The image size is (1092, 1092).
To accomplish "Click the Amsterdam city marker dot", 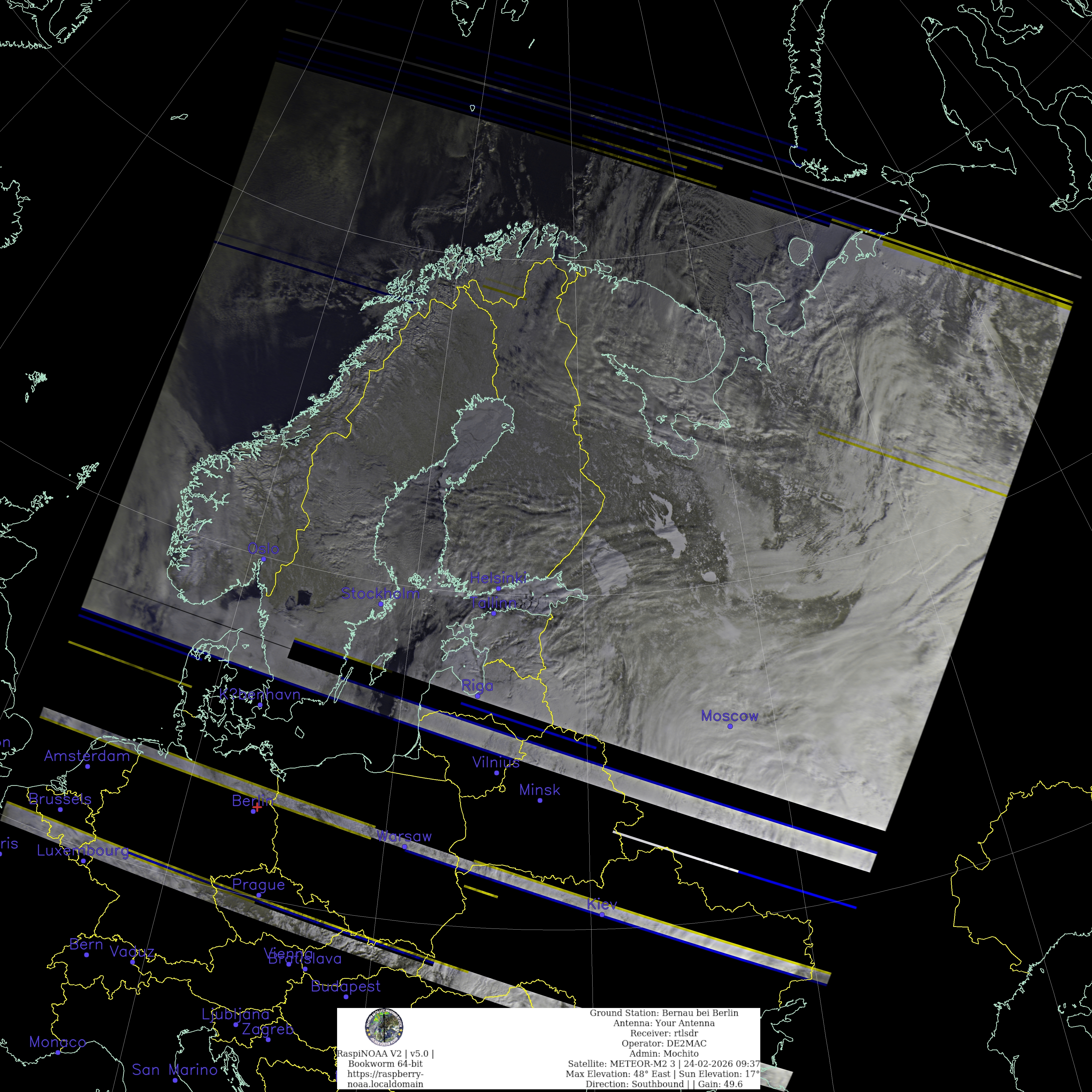I will (x=87, y=766).
